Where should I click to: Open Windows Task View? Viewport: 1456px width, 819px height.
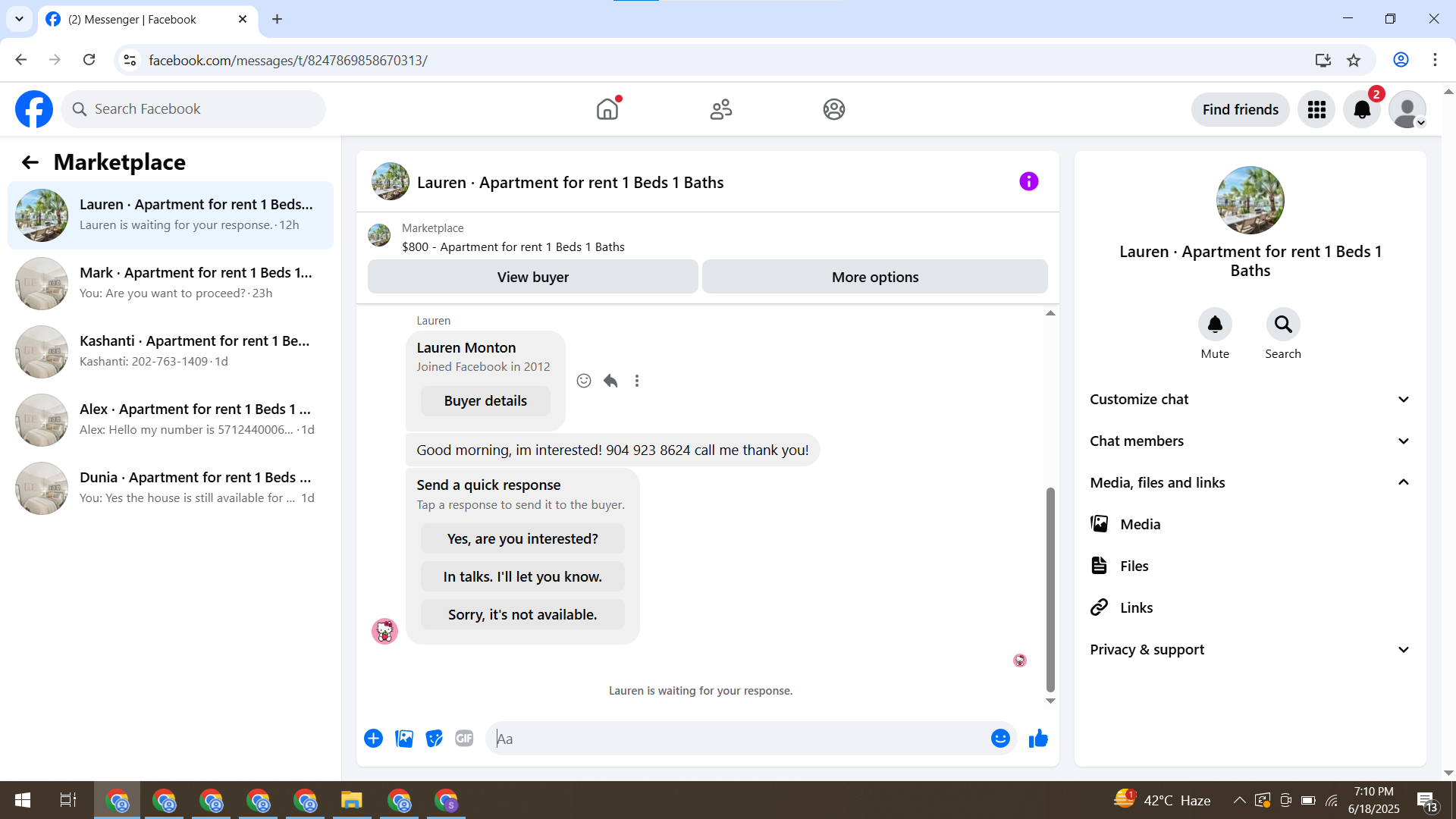click(x=68, y=801)
